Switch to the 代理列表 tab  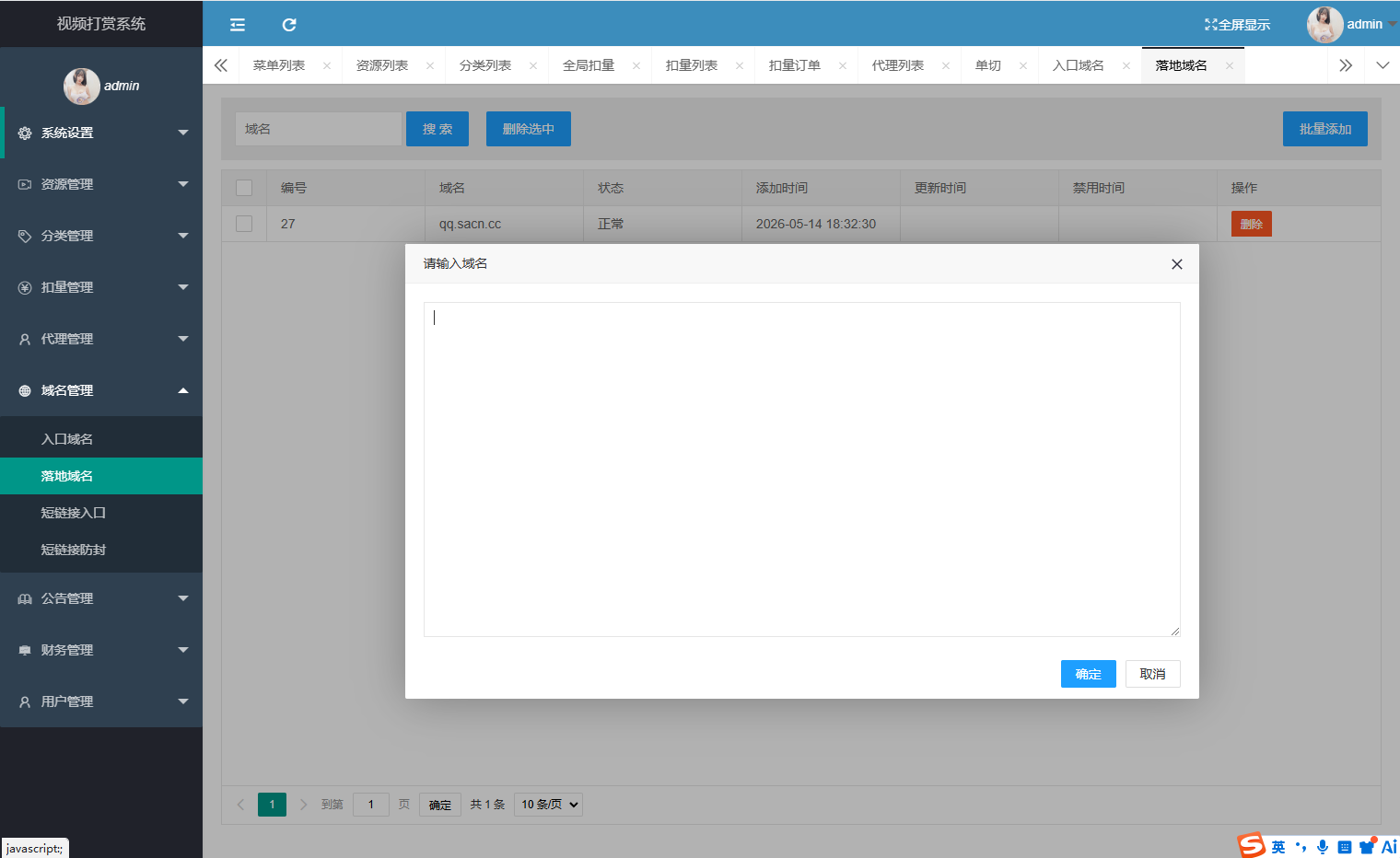tap(898, 66)
